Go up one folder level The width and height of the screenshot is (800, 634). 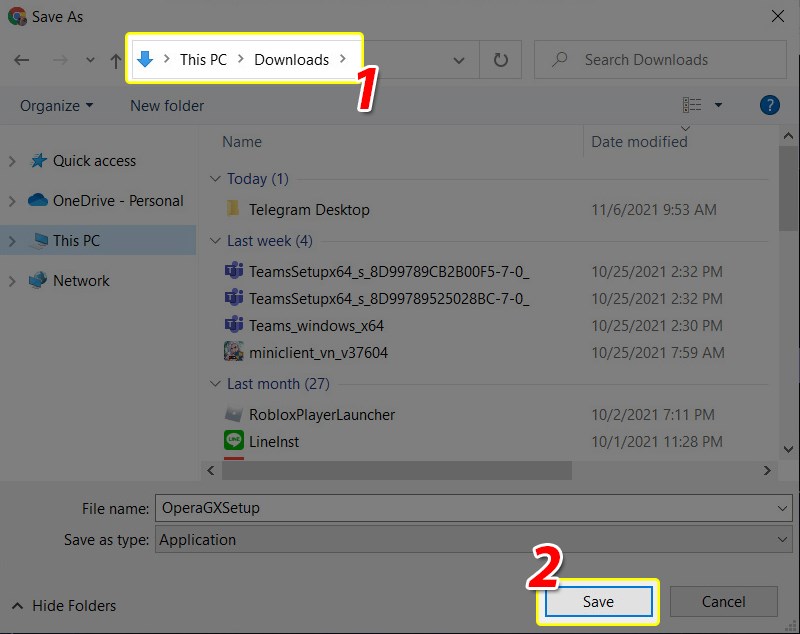coord(116,61)
